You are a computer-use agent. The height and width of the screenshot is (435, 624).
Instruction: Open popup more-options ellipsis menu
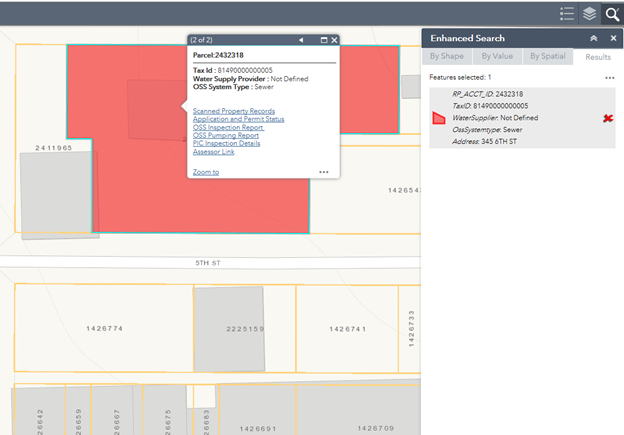[x=324, y=172]
